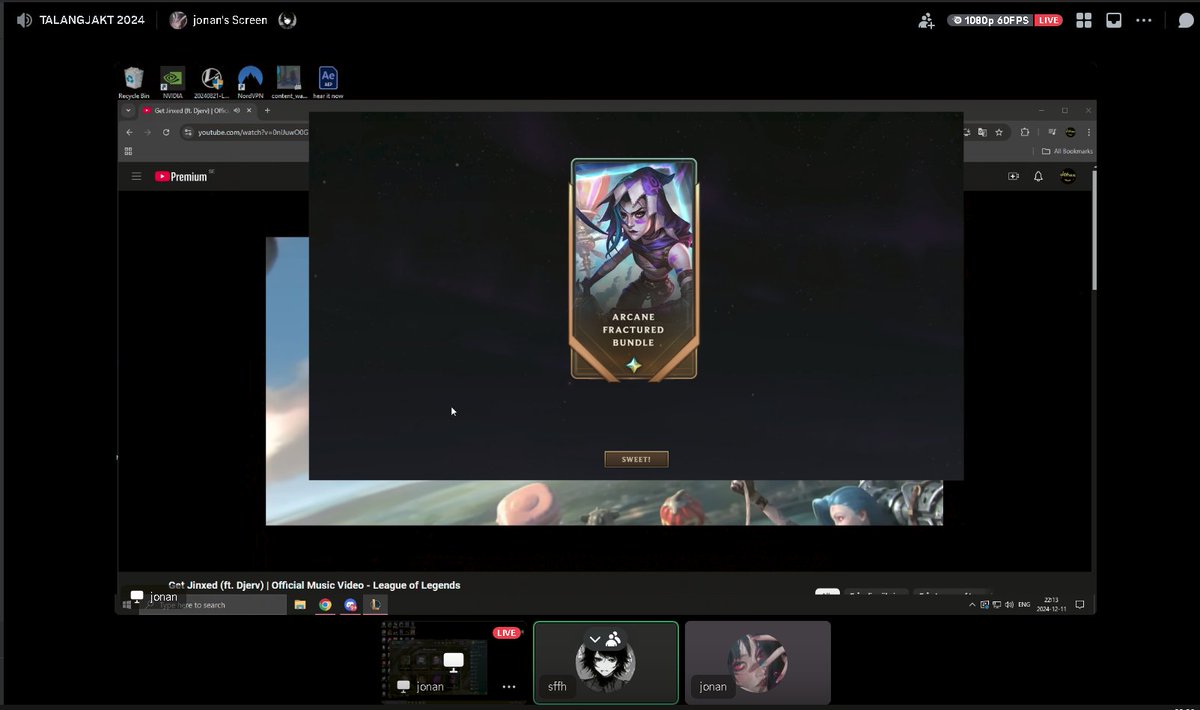Open a new Chrome tab with plus
Screen dimensions: 1200x710
tap(267, 110)
